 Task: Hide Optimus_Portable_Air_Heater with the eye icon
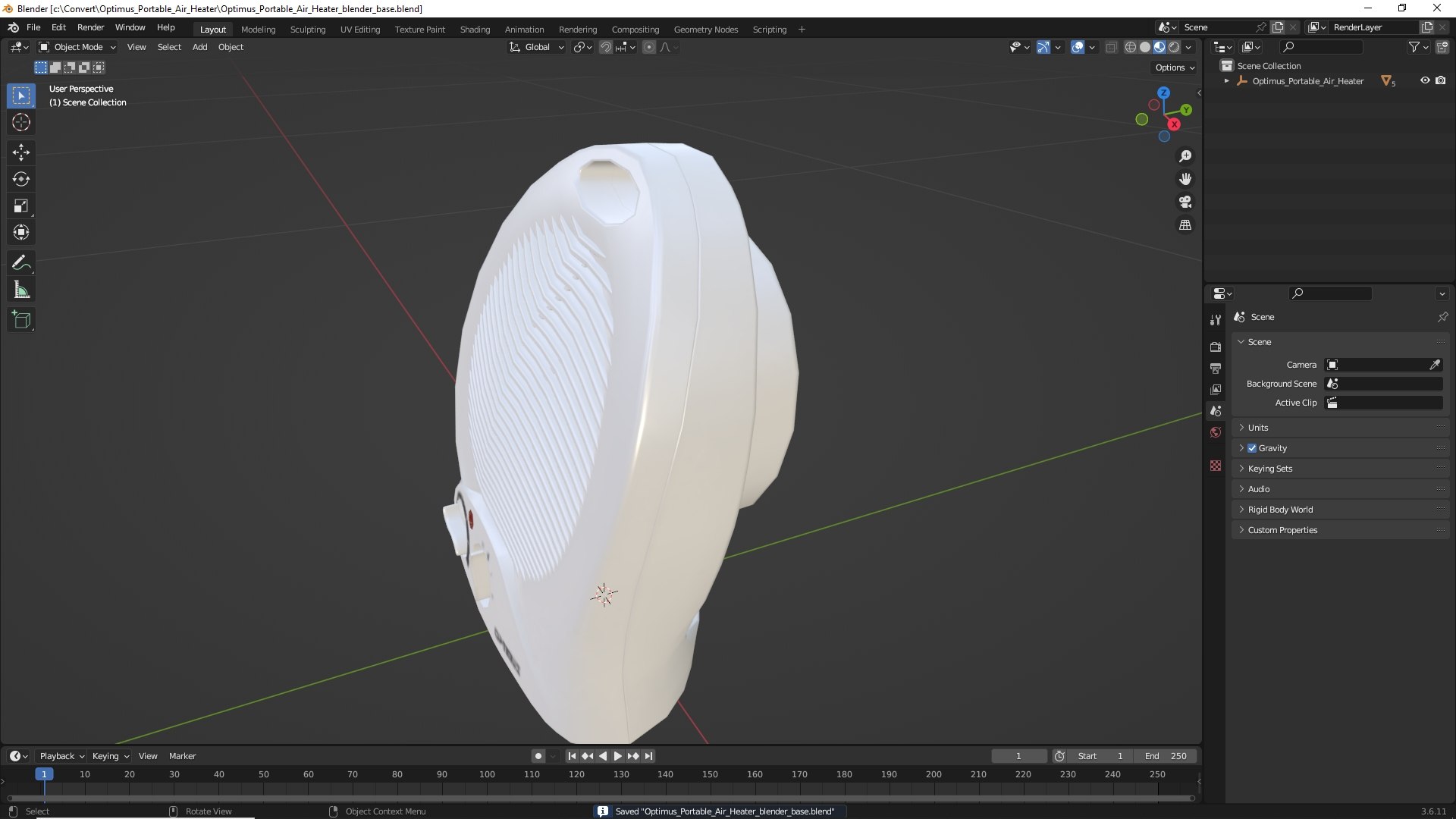(x=1425, y=80)
